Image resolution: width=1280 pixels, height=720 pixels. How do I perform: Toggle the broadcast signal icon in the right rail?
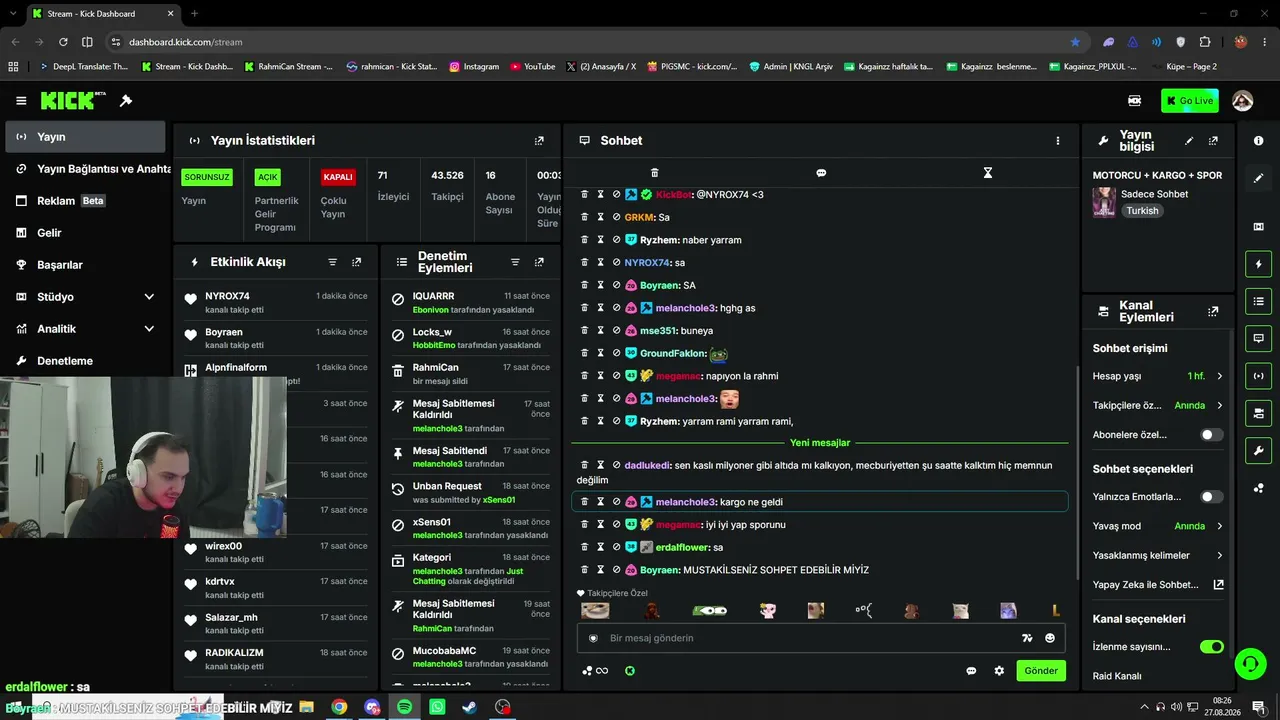click(x=1258, y=376)
